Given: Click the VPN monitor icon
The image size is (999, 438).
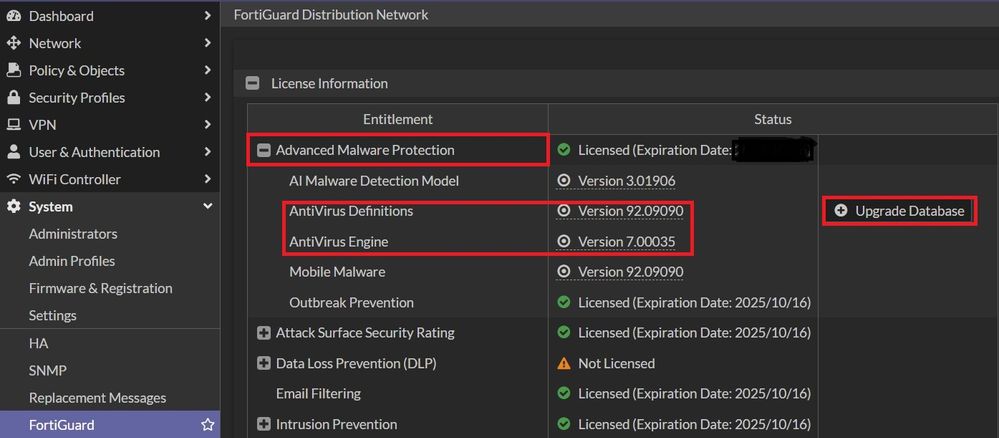Looking at the screenshot, I should tap(13, 125).
